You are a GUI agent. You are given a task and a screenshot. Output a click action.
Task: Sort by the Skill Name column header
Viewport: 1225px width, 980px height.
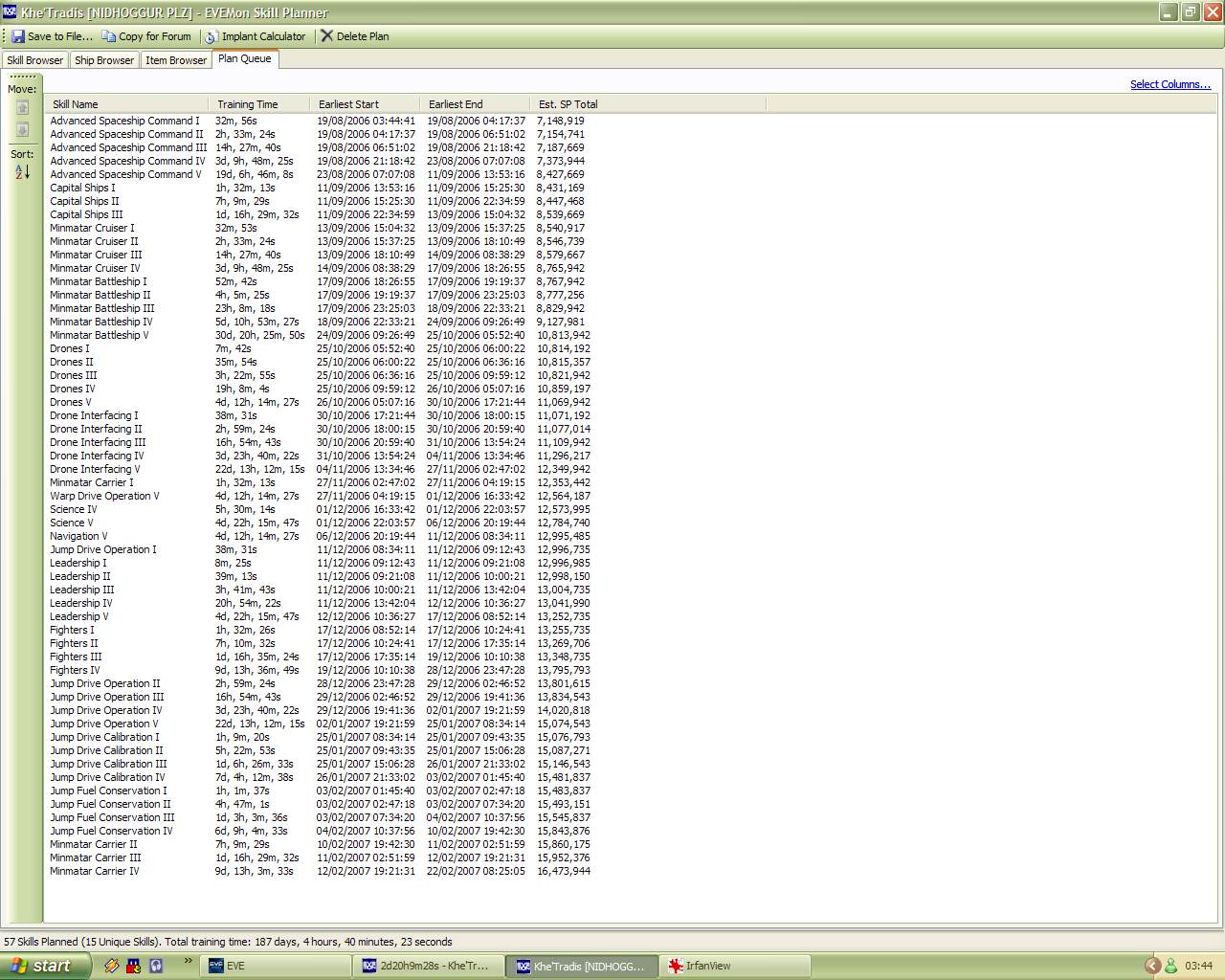tap(126, 104)
